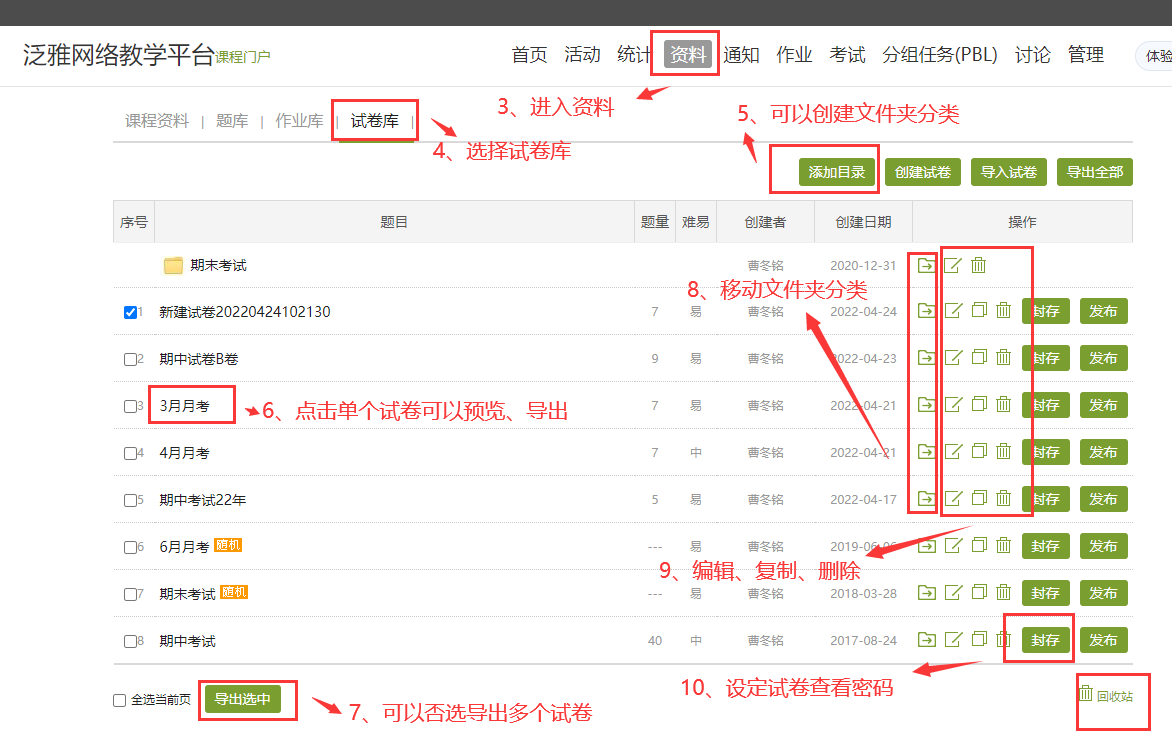
Task: Open 活动 in top navigation
Action: click(x=582, y=55)
